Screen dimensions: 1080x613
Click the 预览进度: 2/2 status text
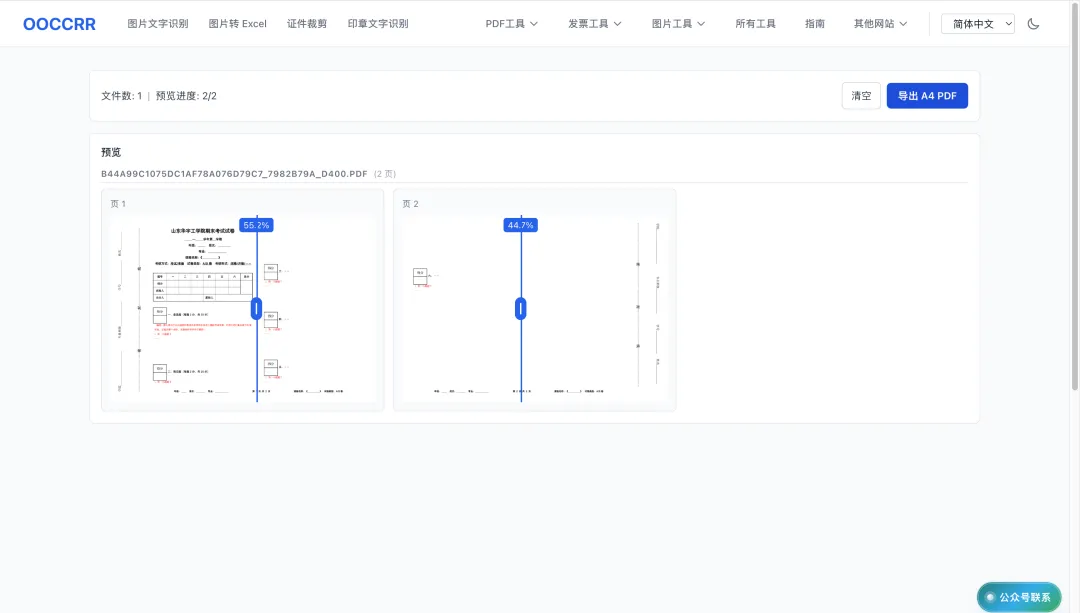click(186, 96)
